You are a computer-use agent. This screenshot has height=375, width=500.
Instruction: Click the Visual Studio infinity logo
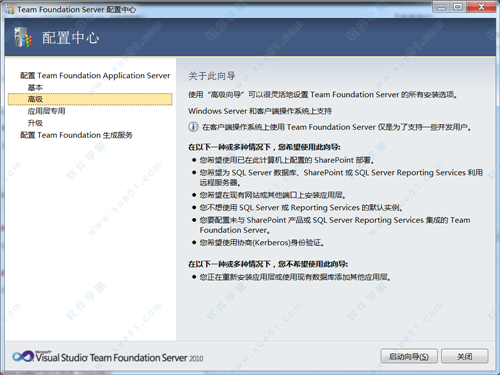coord(23,356)
